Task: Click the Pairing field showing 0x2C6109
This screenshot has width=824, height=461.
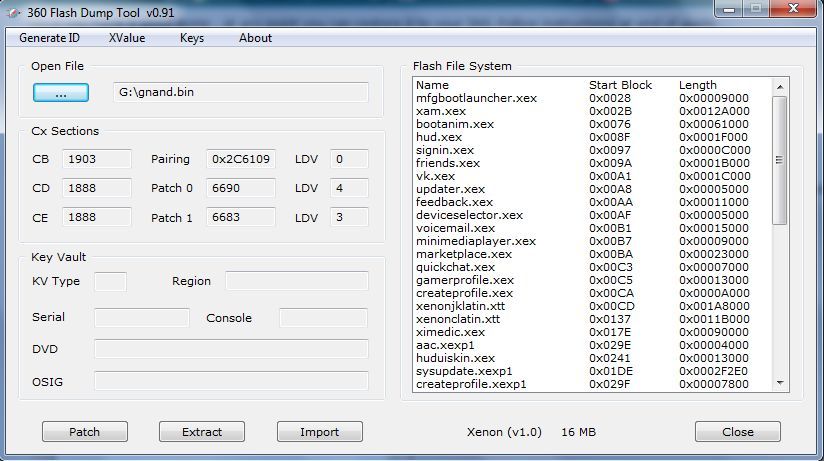Action: (x=241, y=159)
